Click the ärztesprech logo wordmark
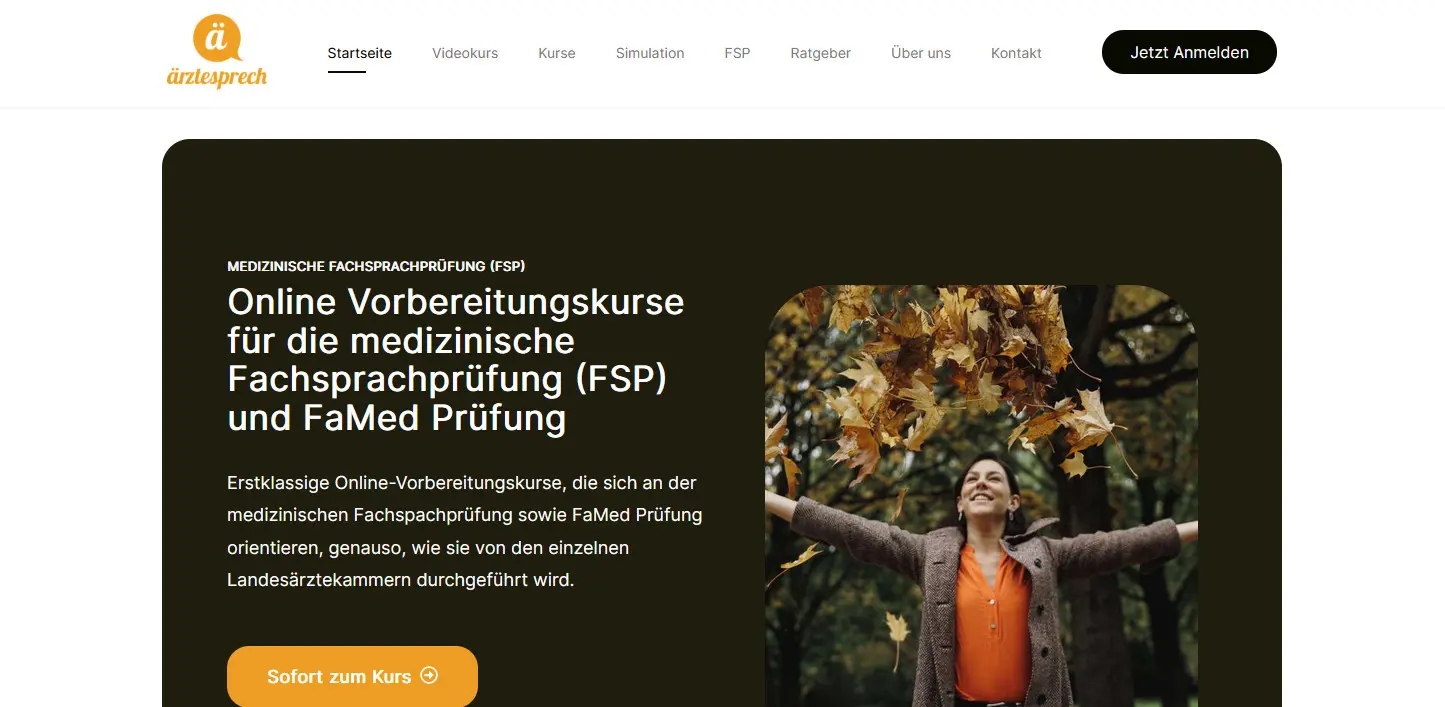This screenshot has height=707, width=1445. click(x=217, y=76)
